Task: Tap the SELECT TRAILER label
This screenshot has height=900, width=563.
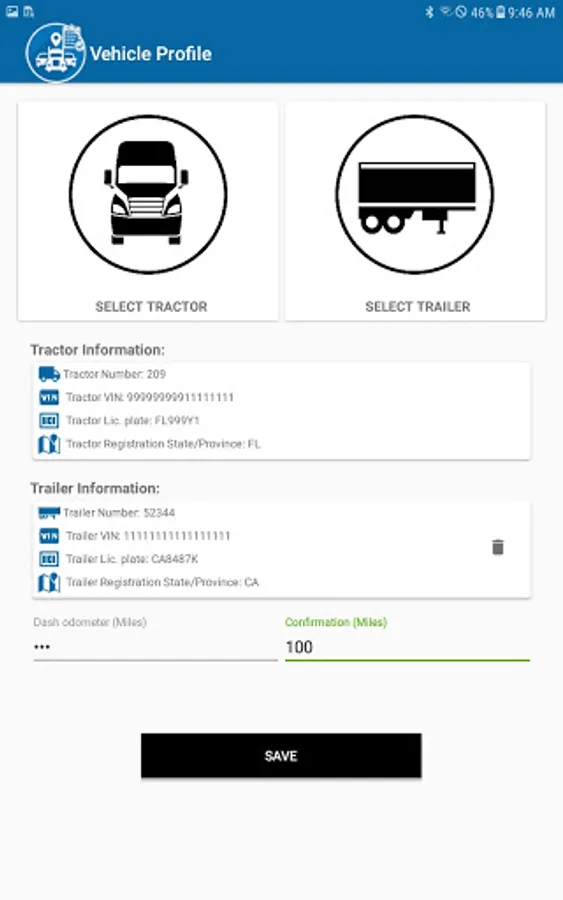Action: pos(418,307)
